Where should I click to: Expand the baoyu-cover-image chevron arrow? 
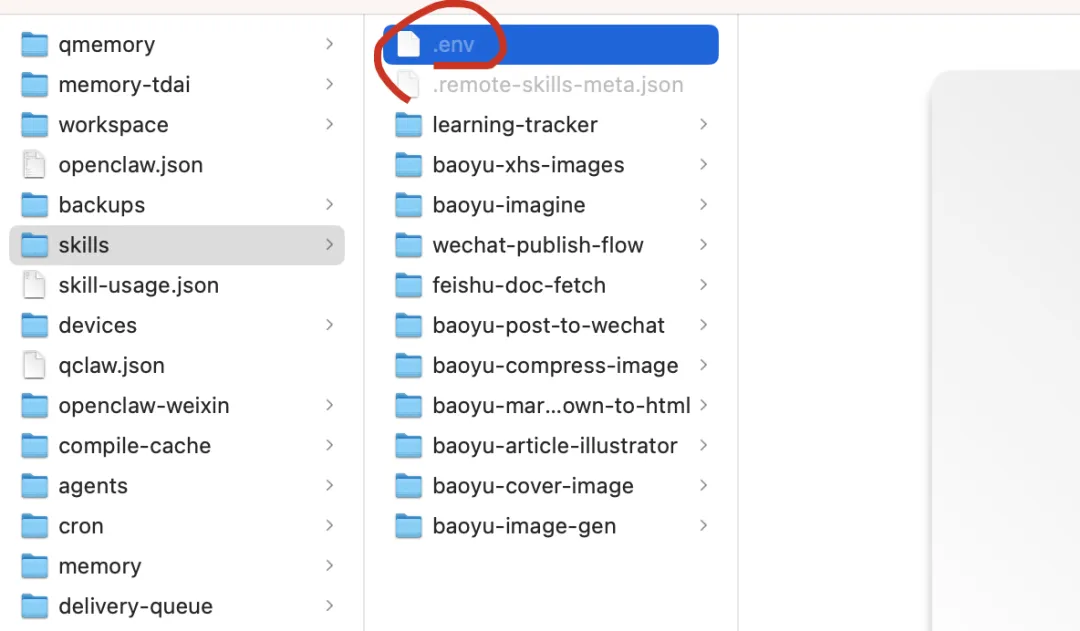(x=704, y=486)
